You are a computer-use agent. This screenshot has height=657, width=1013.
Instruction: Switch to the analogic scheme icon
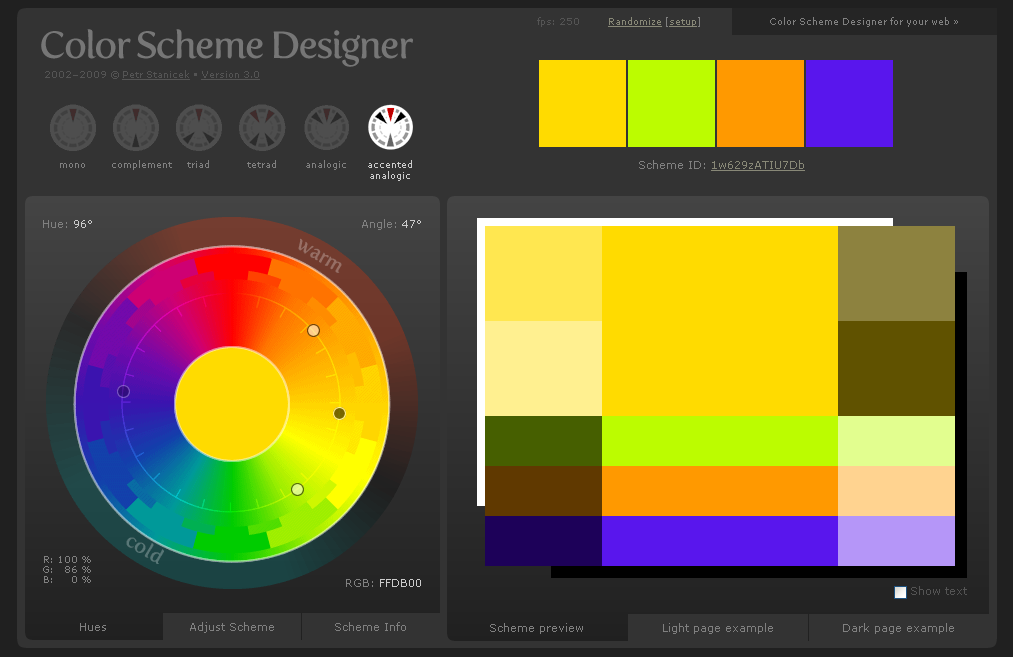point(326,128)
